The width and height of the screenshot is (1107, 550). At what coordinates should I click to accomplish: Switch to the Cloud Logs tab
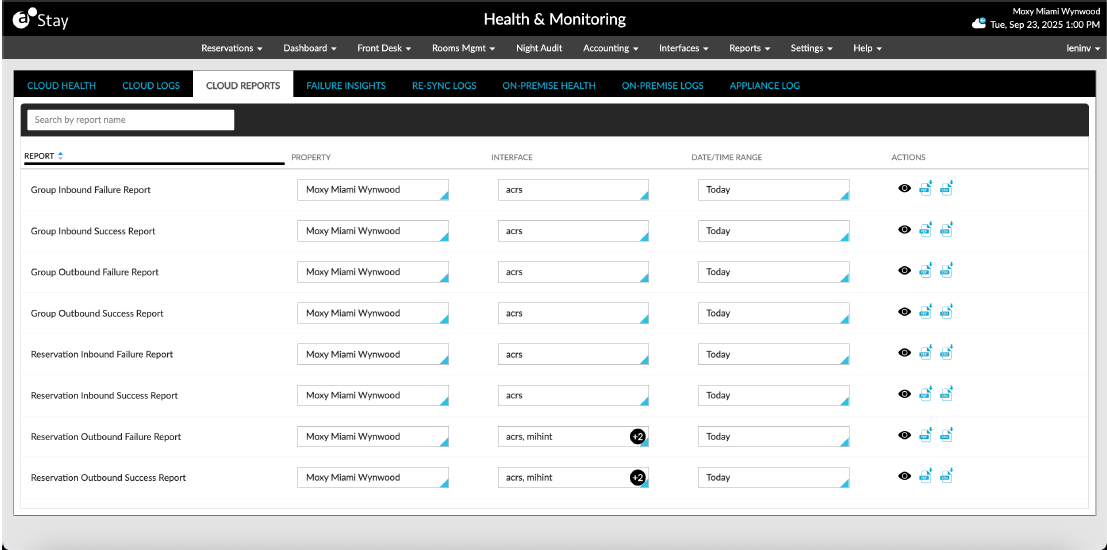point(151,86)
